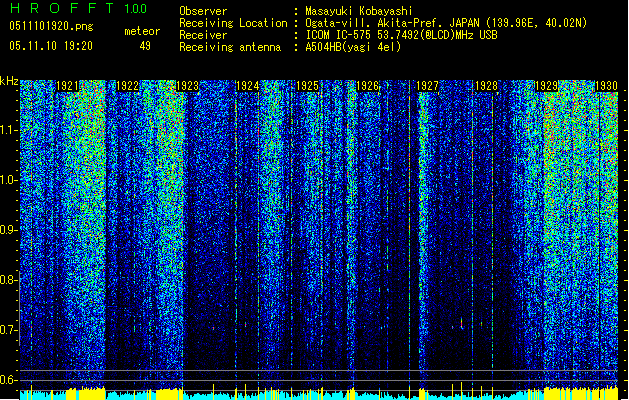Image resolution: width=629 pixels, height=400 pixels.
Task: Click the HROFFT 1.0.0 title text
Action: click(x=78, y=8)
